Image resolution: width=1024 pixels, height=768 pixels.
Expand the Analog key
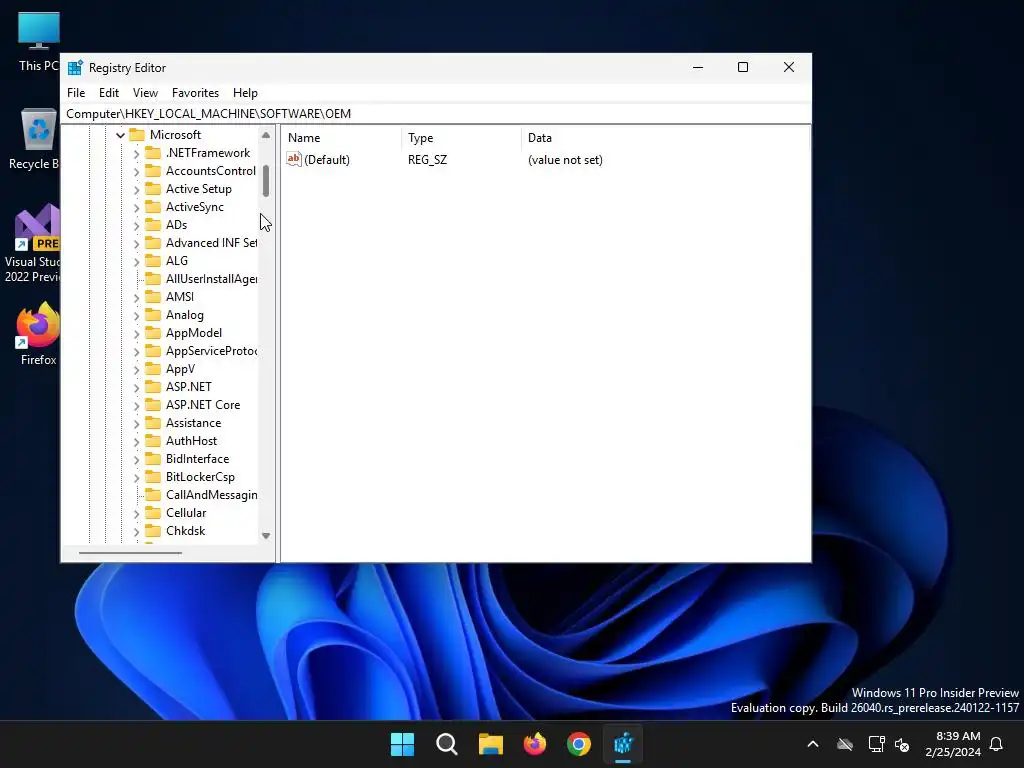coord(136,315)
